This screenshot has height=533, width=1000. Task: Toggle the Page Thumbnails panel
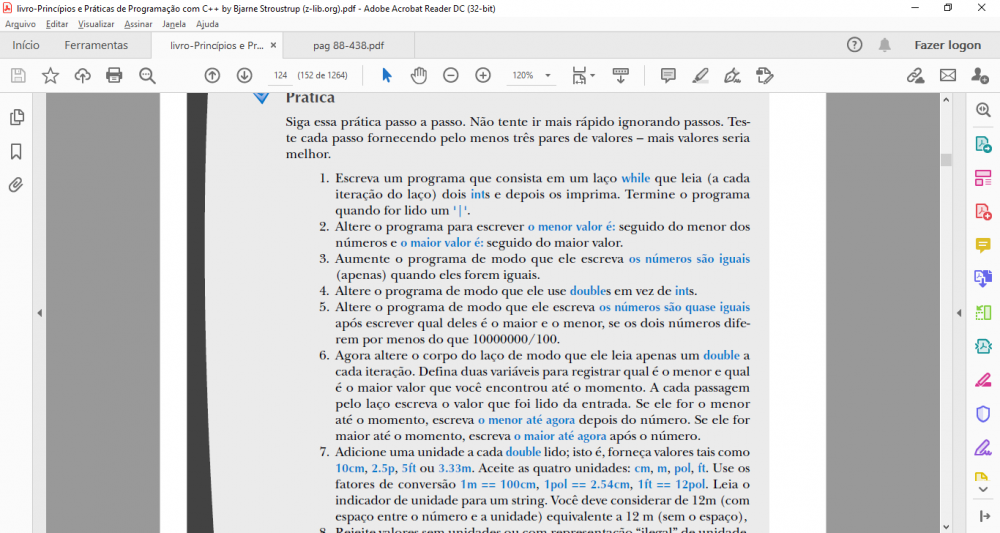(x=16, y=117)
